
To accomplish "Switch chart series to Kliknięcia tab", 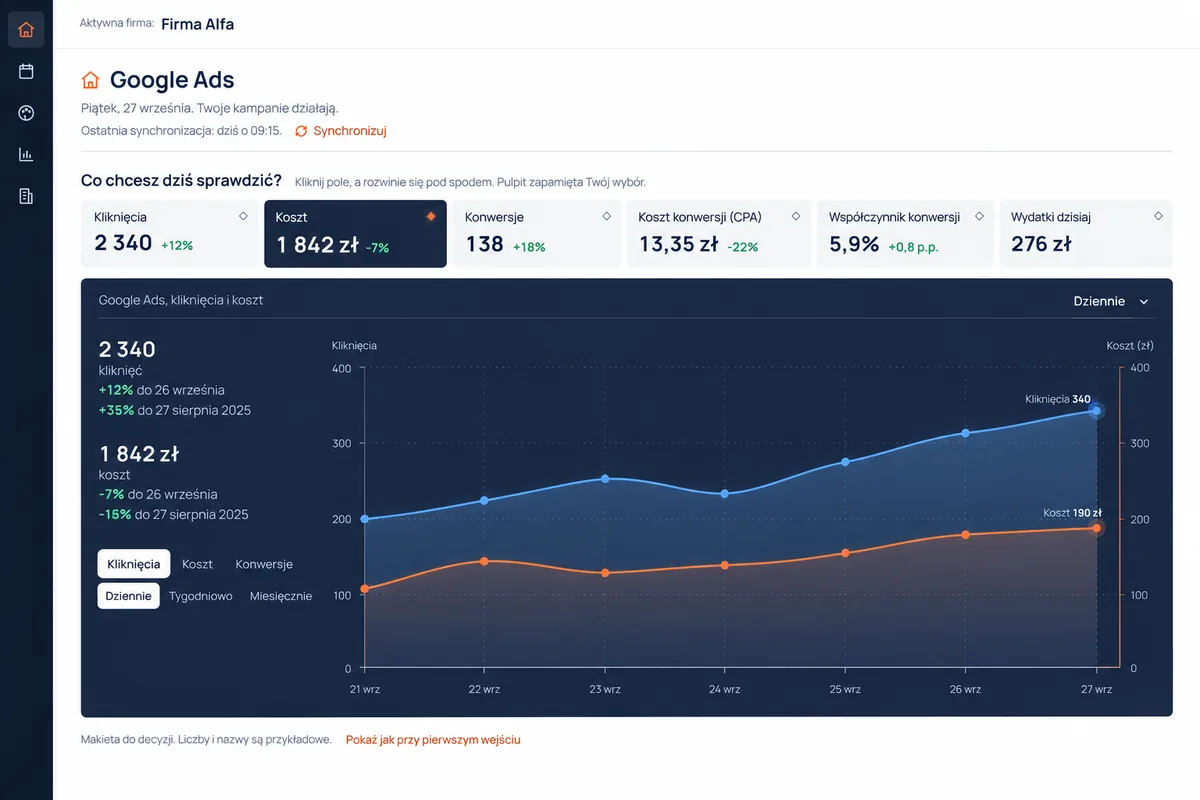I will pyautogui.click(x=134, y=564).
